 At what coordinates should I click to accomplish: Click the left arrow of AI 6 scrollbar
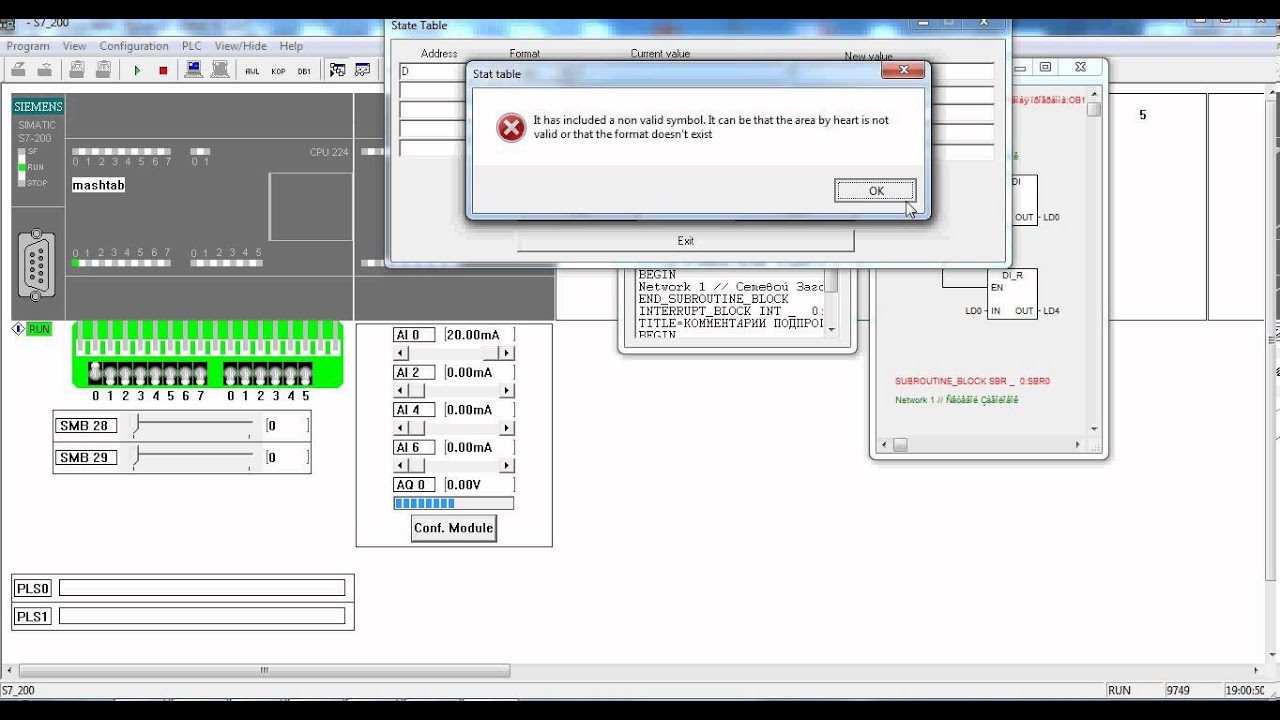tap(401, 465)
